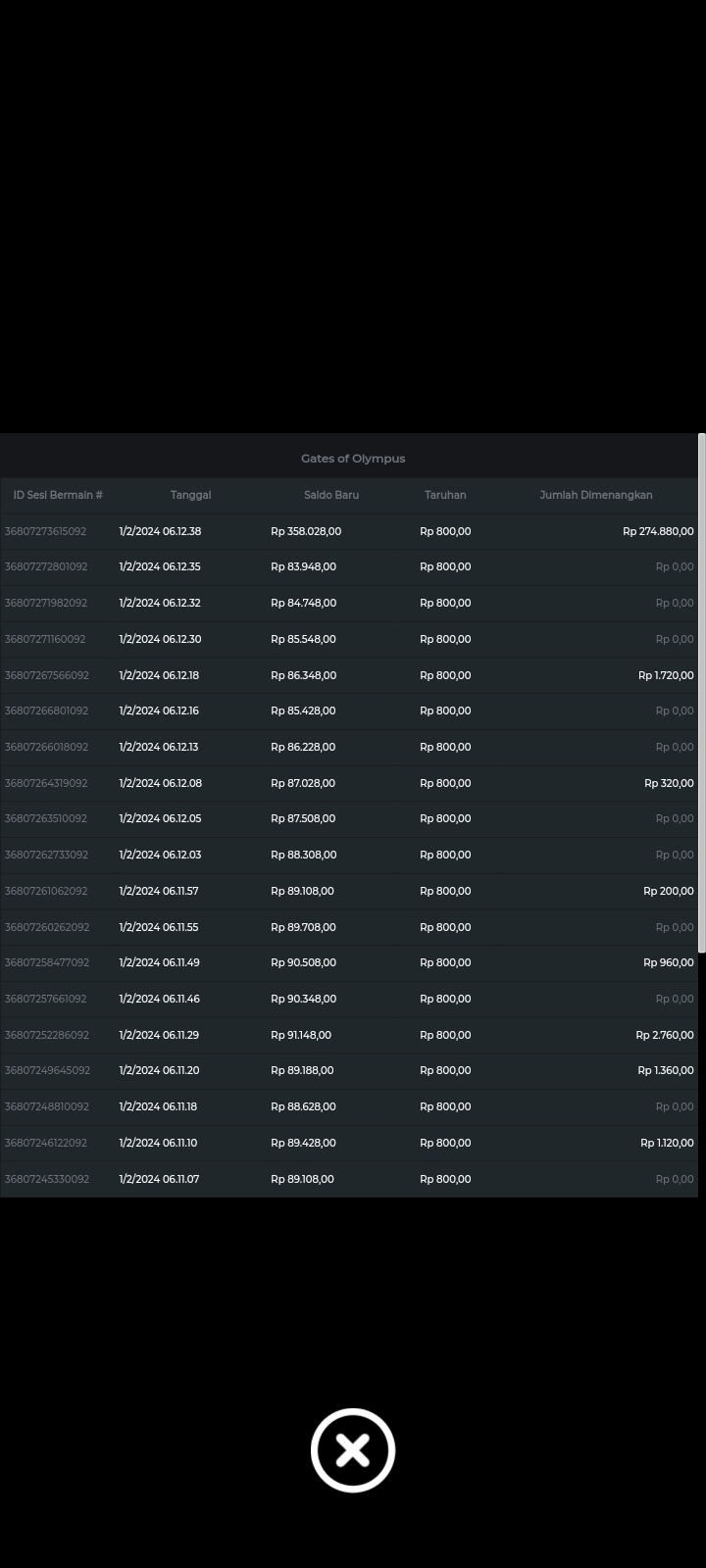Image resolution: width=706 pixels, height=1568 pixels.
Task: Click the 'ID Sesi Bermain #' column header
Action: pyautogui.click(x=58, y=495)
